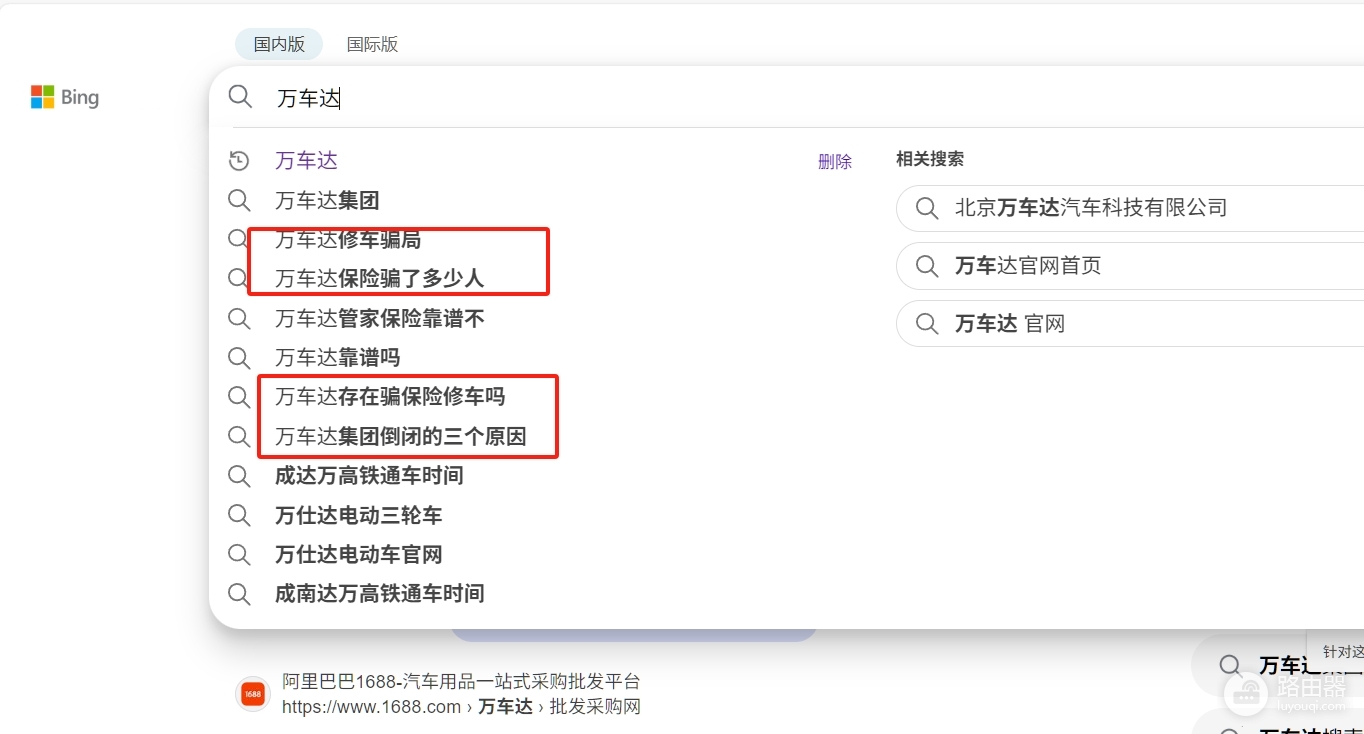Click the magnifier icon in search box
1364x734 pixels.
(x=240, y=97)
